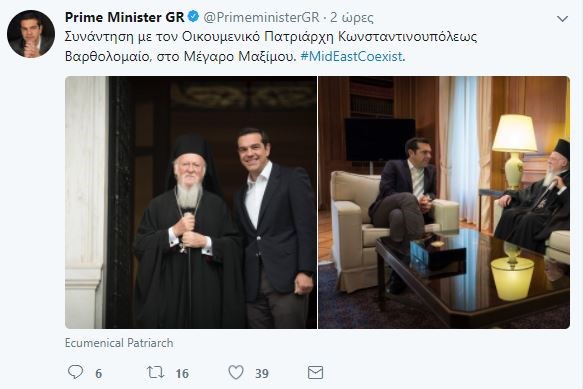Click the Ecumenical Patriarch caption text
Screen dimensions: 583x389
(x=119, y=343)
